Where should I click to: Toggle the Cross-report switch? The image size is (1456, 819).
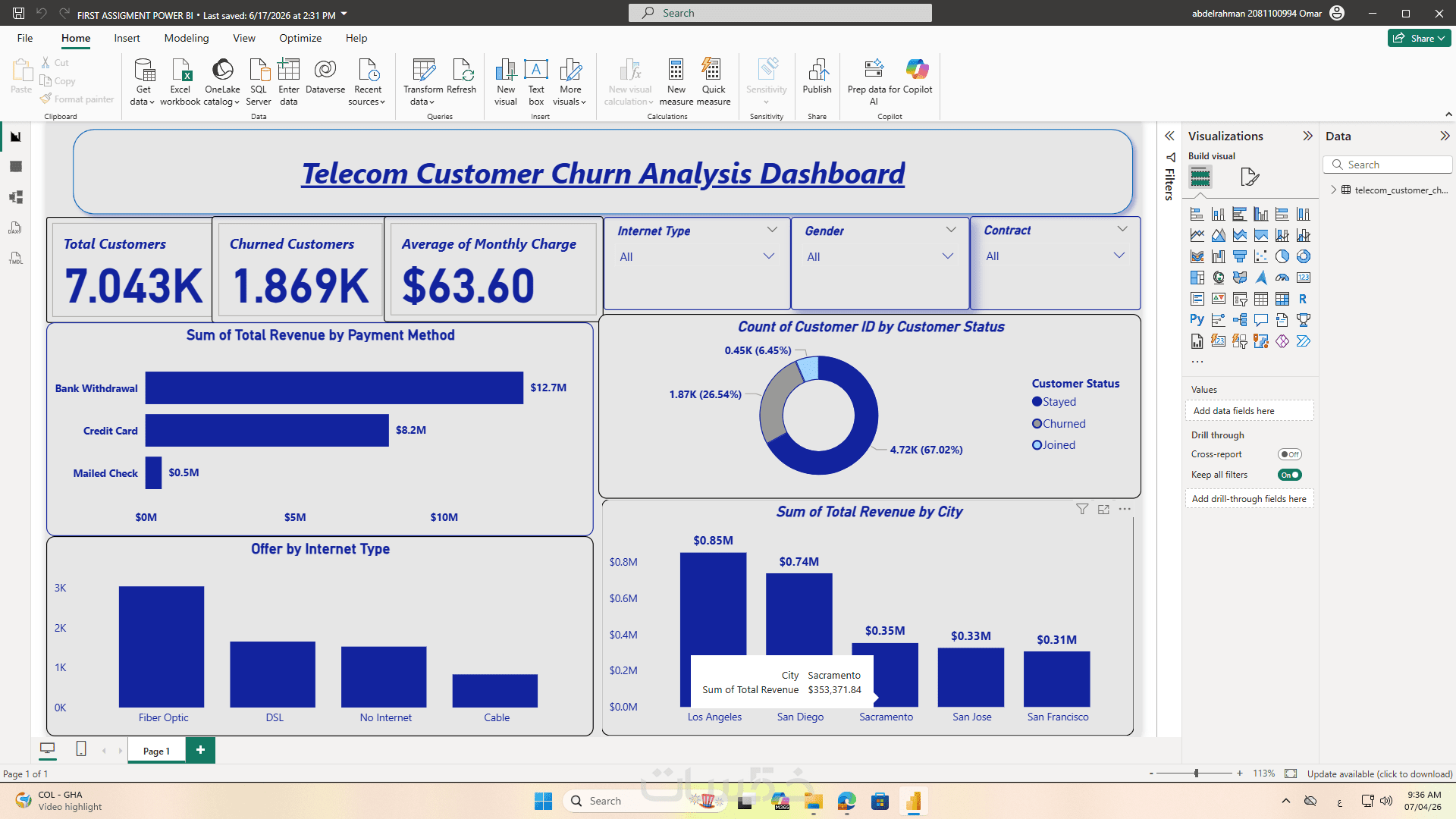click(x=1289, y=454)
